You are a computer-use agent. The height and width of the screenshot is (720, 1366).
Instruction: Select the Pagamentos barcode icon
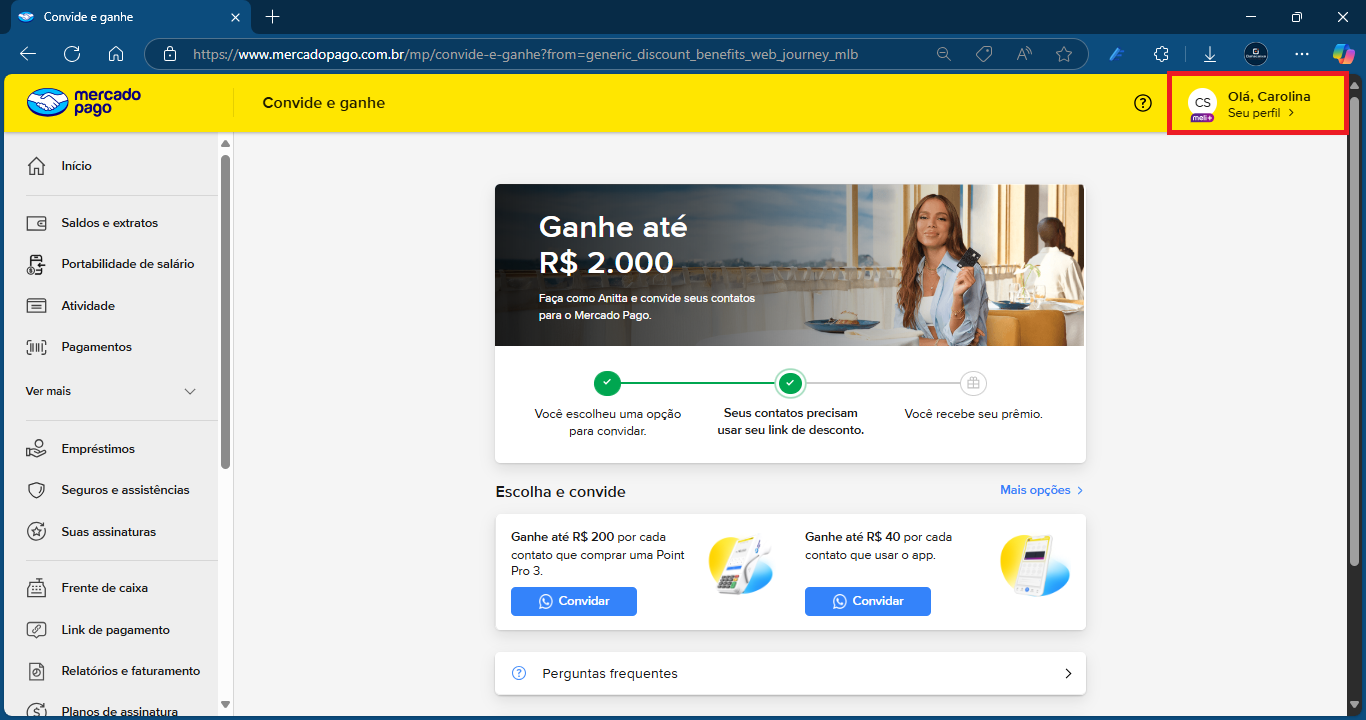pyautogui.click(x=37, y=347)
